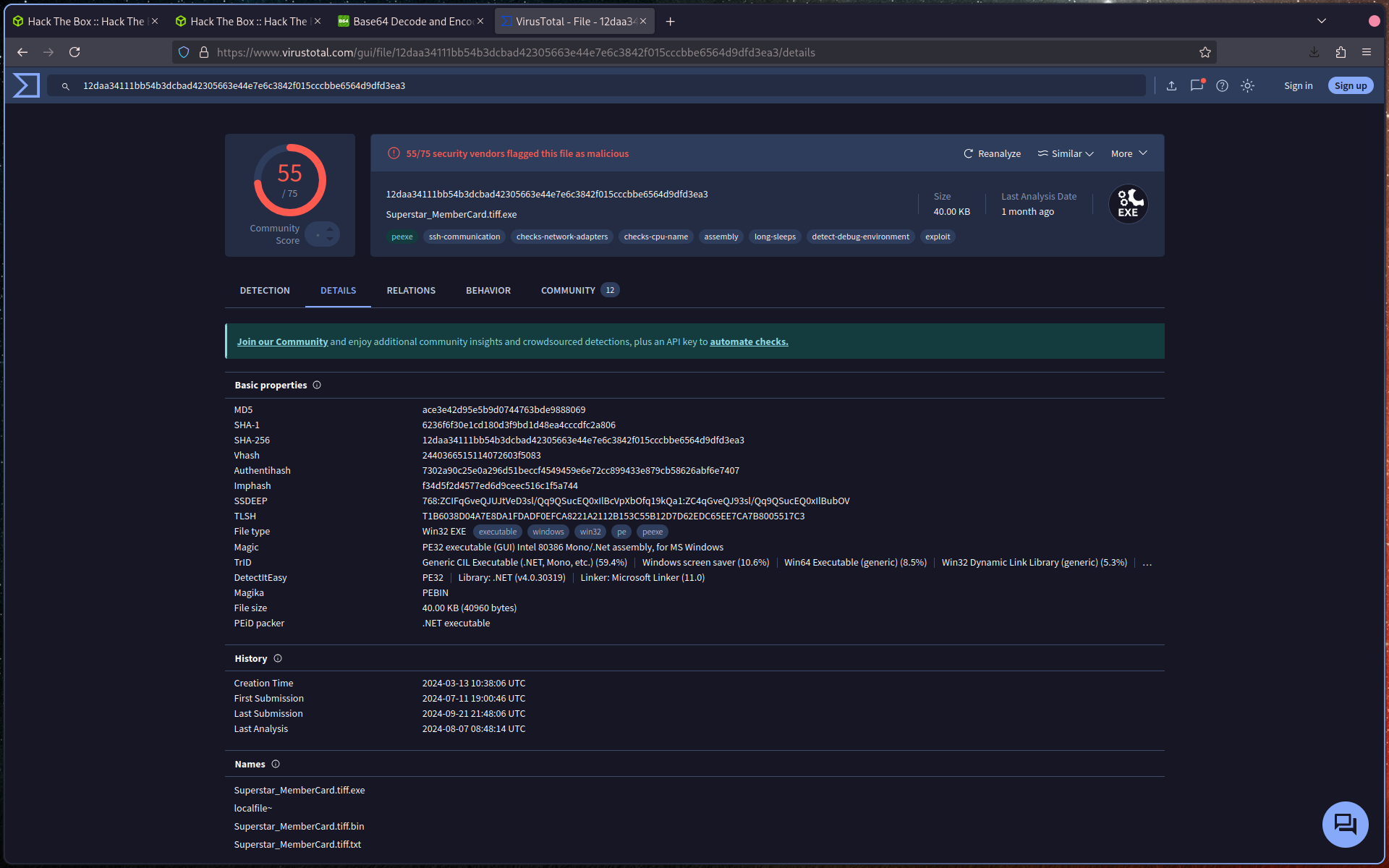The width and height of the screenshot is (1389, 868).
Task: Click the Superstar_MemberCard.tiff.bin name
Action: pos(299,826)
